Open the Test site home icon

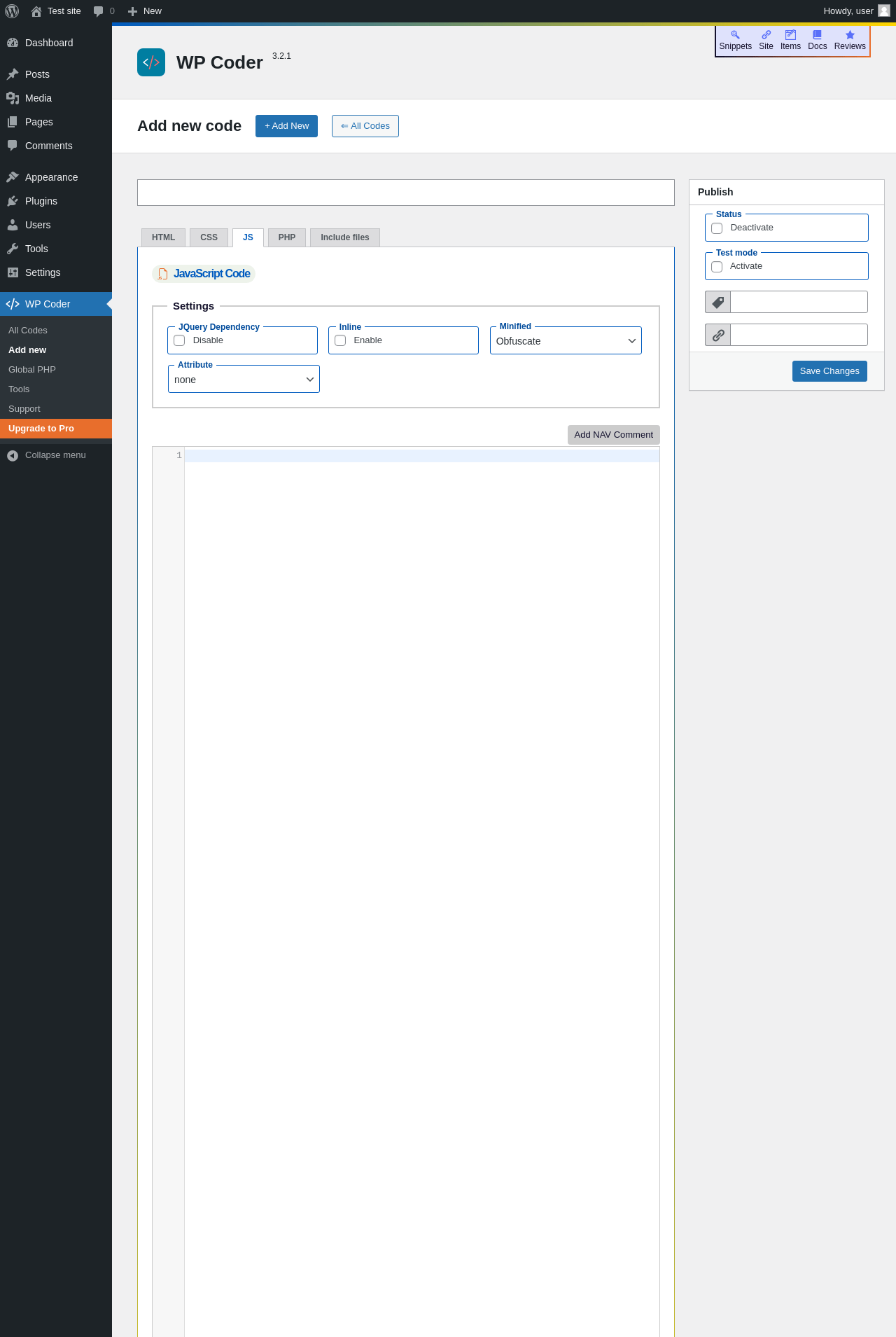tap(36, 11)
